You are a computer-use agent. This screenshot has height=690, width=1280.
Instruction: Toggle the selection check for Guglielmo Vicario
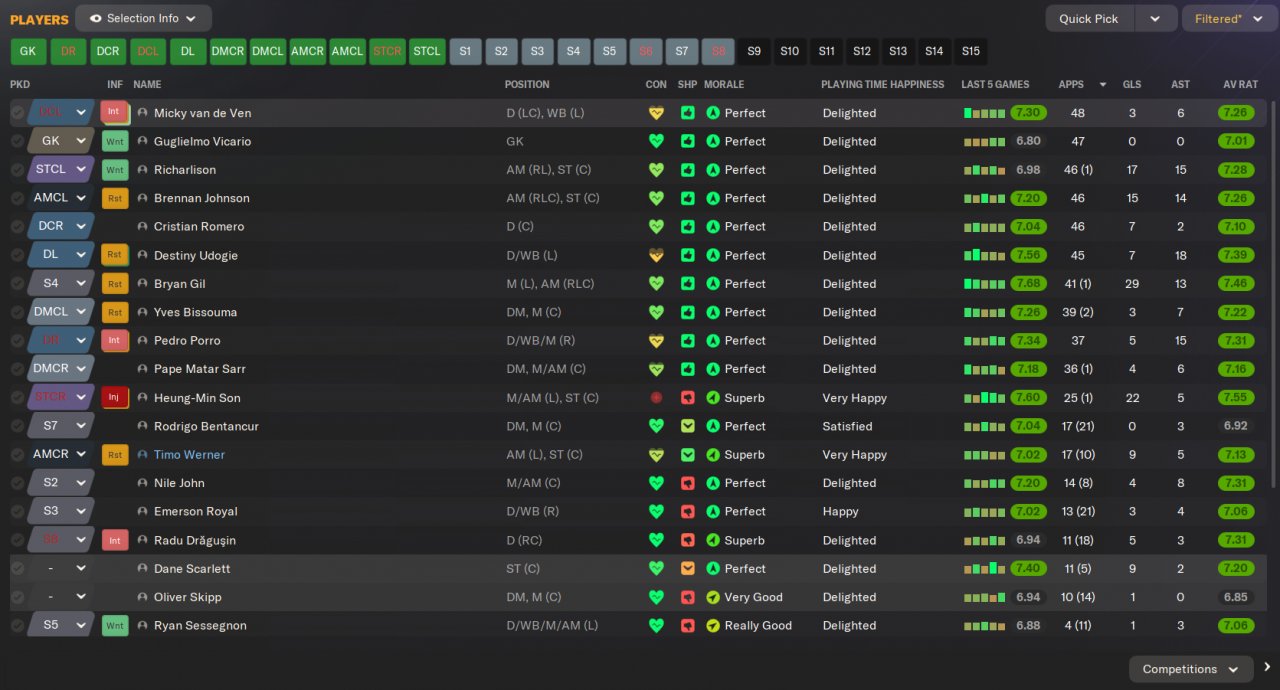tap(17, 141)
